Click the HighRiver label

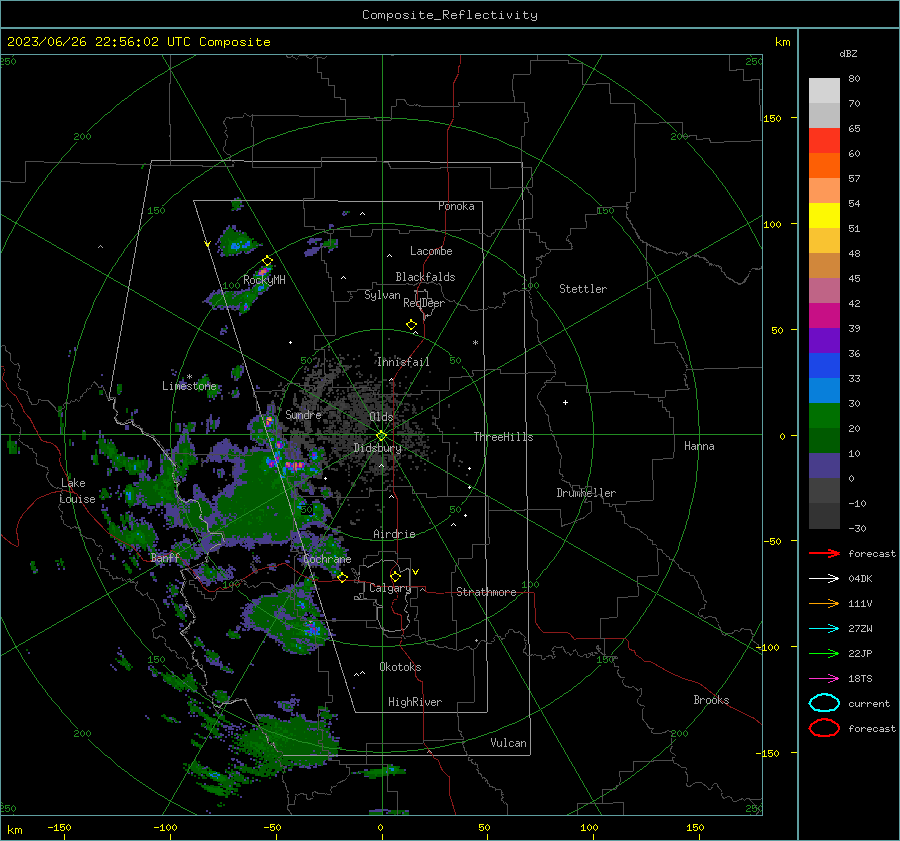pyautogui.click(x=415, y=702)
